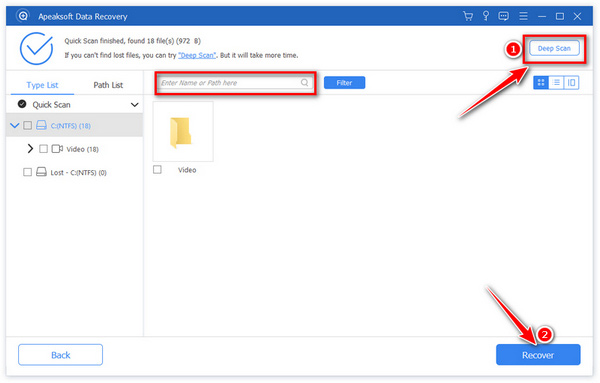
Task: Maximize the Data Recovery window
Action: click(x=560, y=16)
